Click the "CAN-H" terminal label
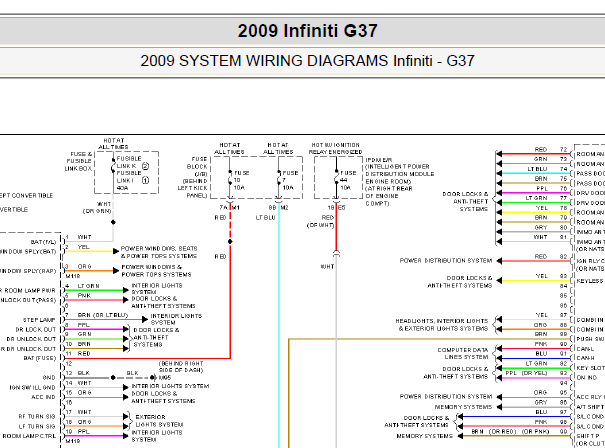This screenshot has height=448, width=605. coord(585,358)
